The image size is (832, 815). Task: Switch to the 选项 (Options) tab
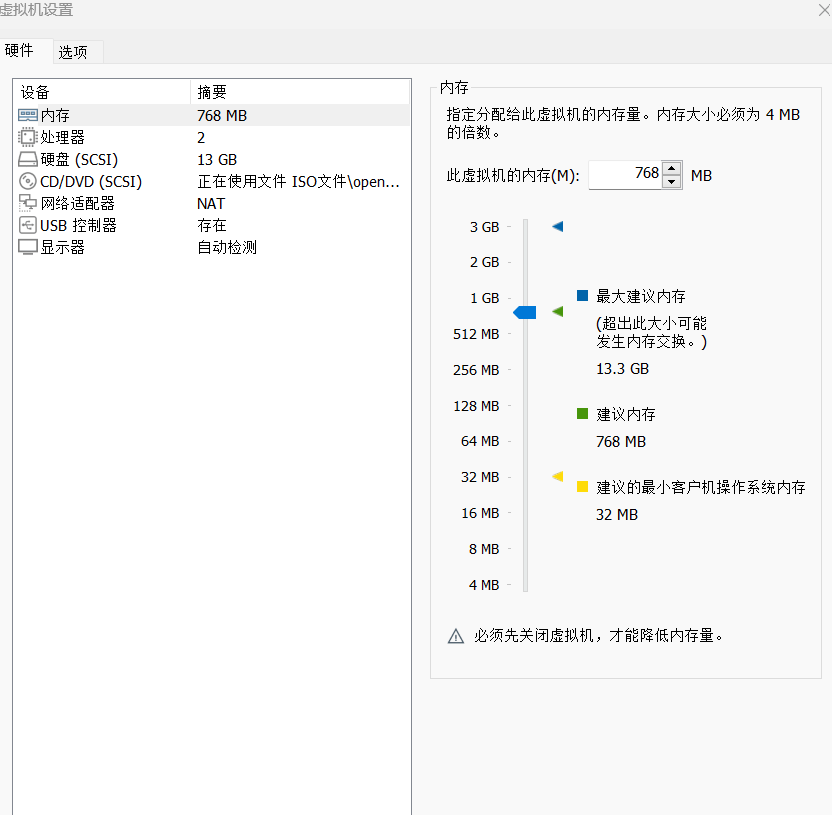(x=73, y=52)
